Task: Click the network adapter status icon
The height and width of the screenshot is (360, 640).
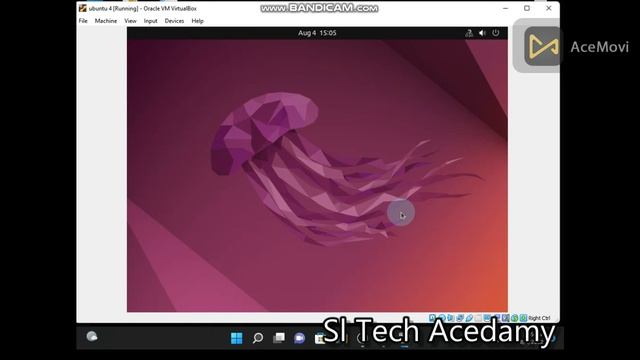Action: coord(460,318)
